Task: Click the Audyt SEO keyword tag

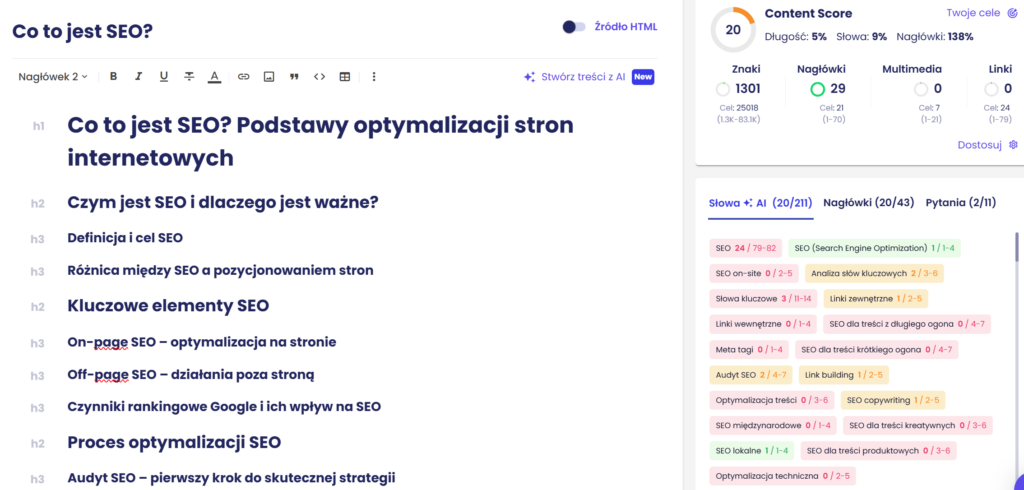Action: [750, 375]
